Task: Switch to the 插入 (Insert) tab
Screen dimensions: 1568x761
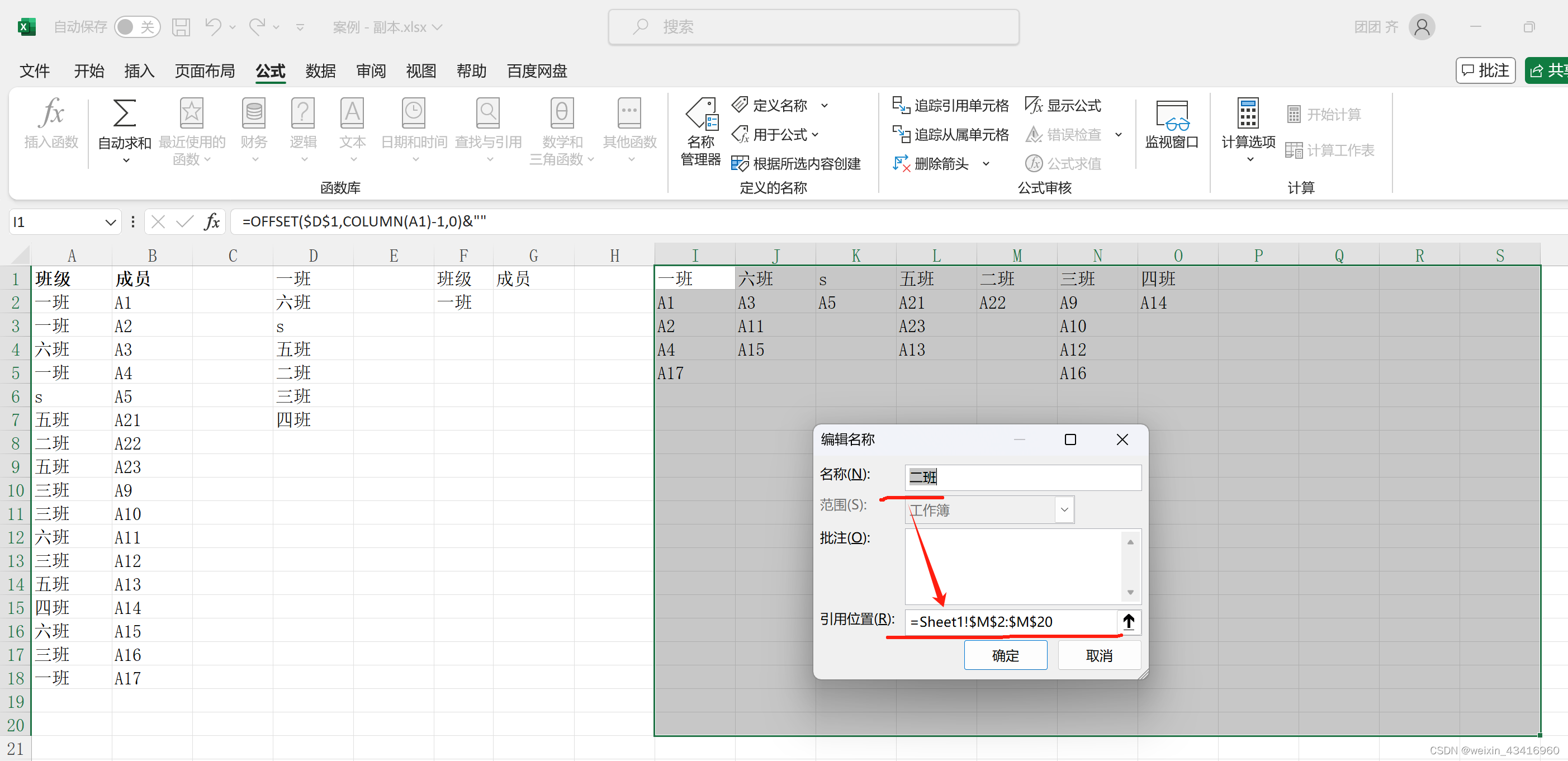Action: 139,71
